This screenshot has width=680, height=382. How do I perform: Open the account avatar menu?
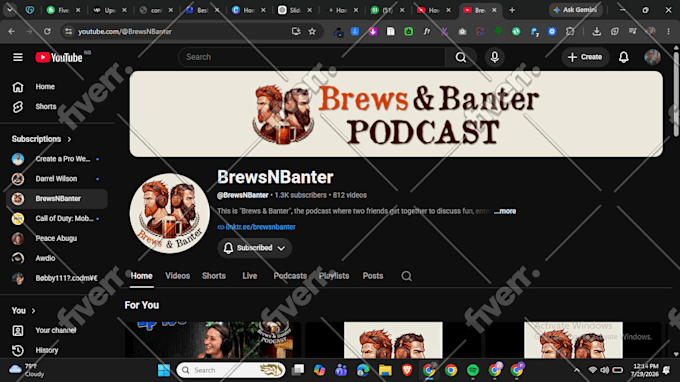coord(652,57)
